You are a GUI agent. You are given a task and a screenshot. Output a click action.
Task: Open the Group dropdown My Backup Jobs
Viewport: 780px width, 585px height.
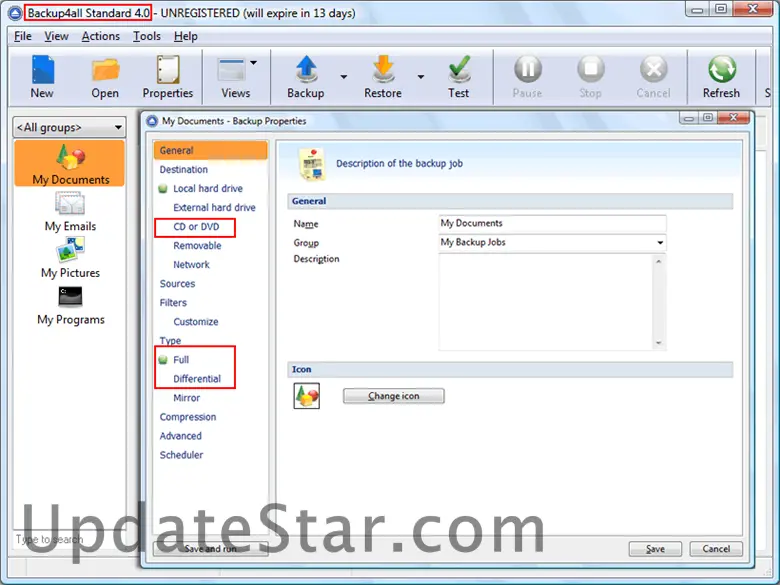coord(552,242)
